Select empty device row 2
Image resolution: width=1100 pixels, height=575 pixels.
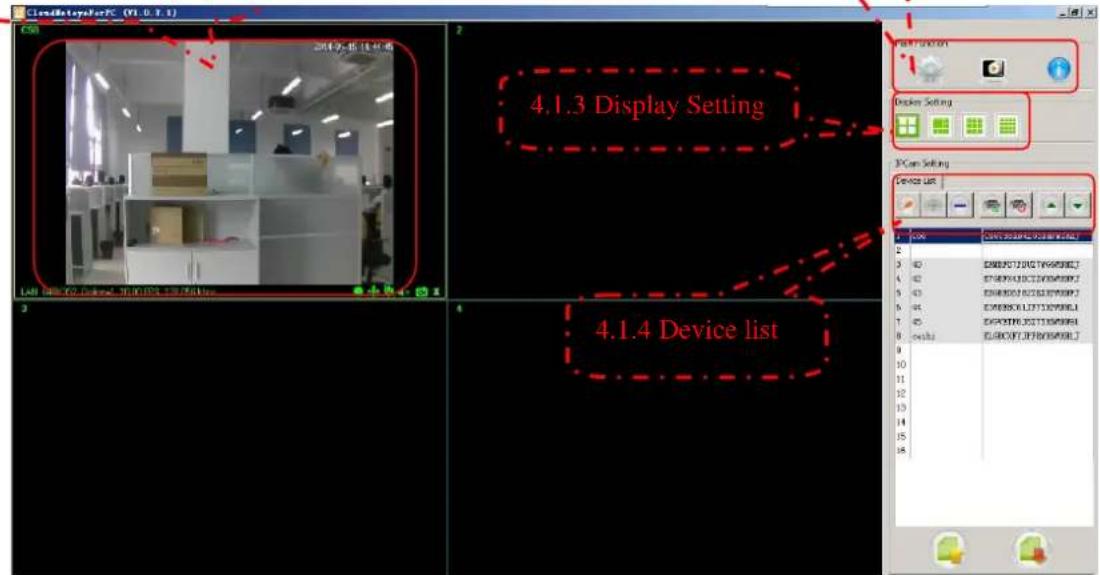[x=993, y=250]
